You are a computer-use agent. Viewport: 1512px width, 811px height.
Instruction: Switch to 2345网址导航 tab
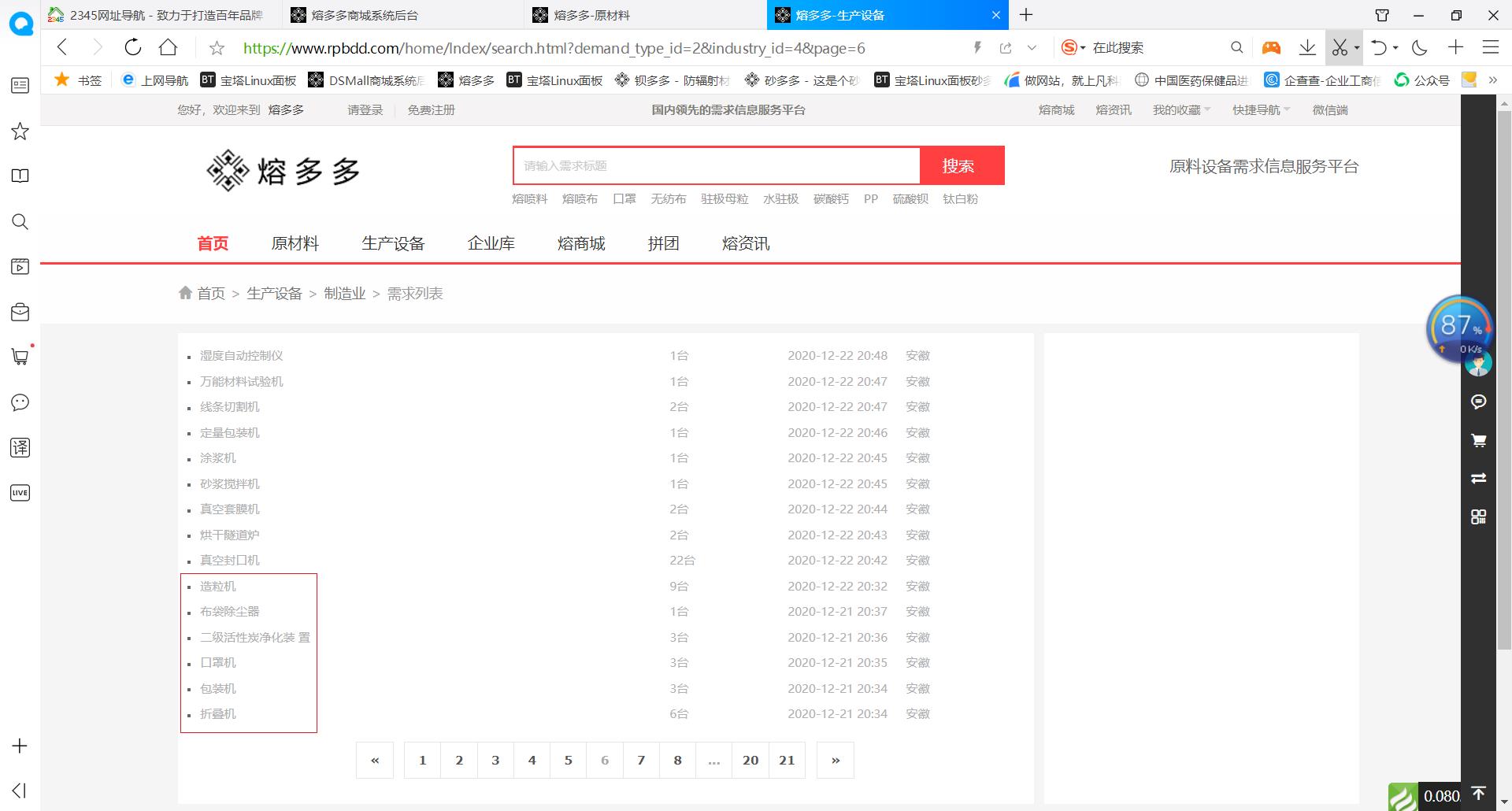click(x=161, y=15)
